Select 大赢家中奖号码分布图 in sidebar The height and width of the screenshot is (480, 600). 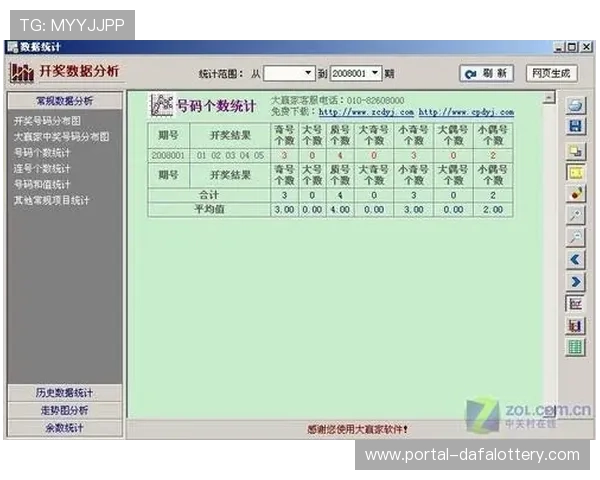[61, 137]
